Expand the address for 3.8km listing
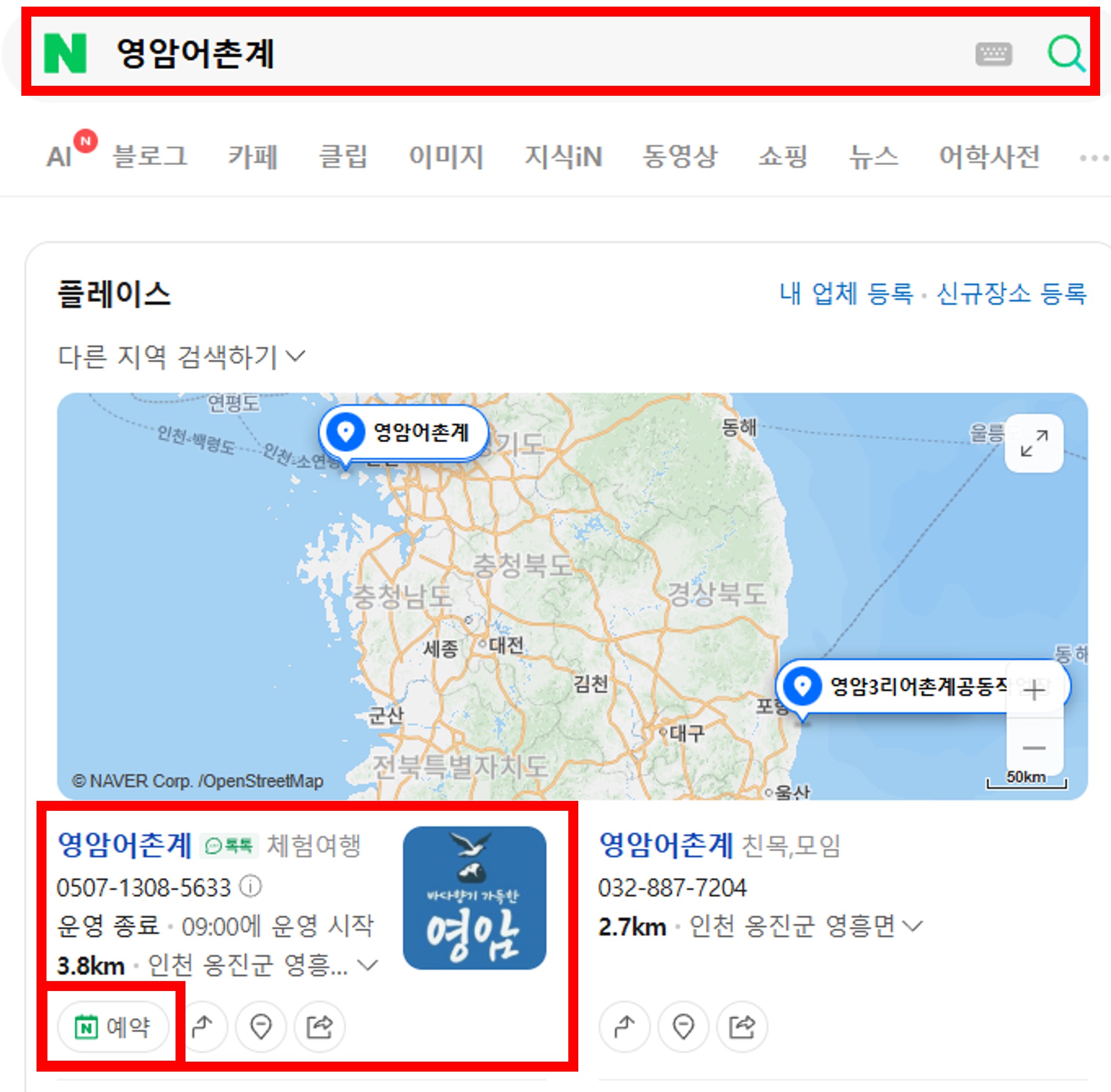 click(x=367, y=965)
